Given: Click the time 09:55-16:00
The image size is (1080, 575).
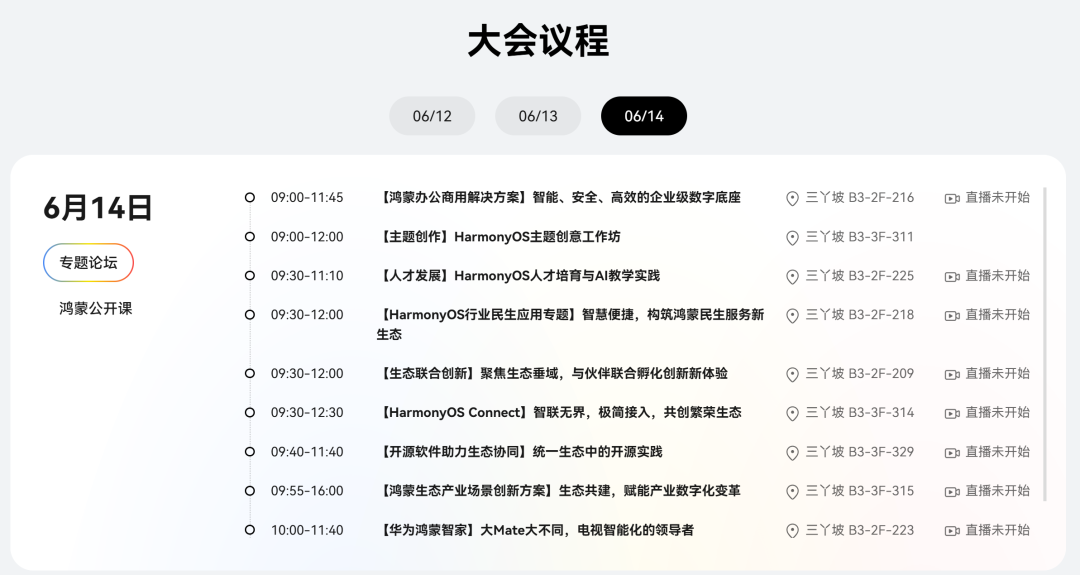Looking at the screenshot, I should tap(307, 491).
